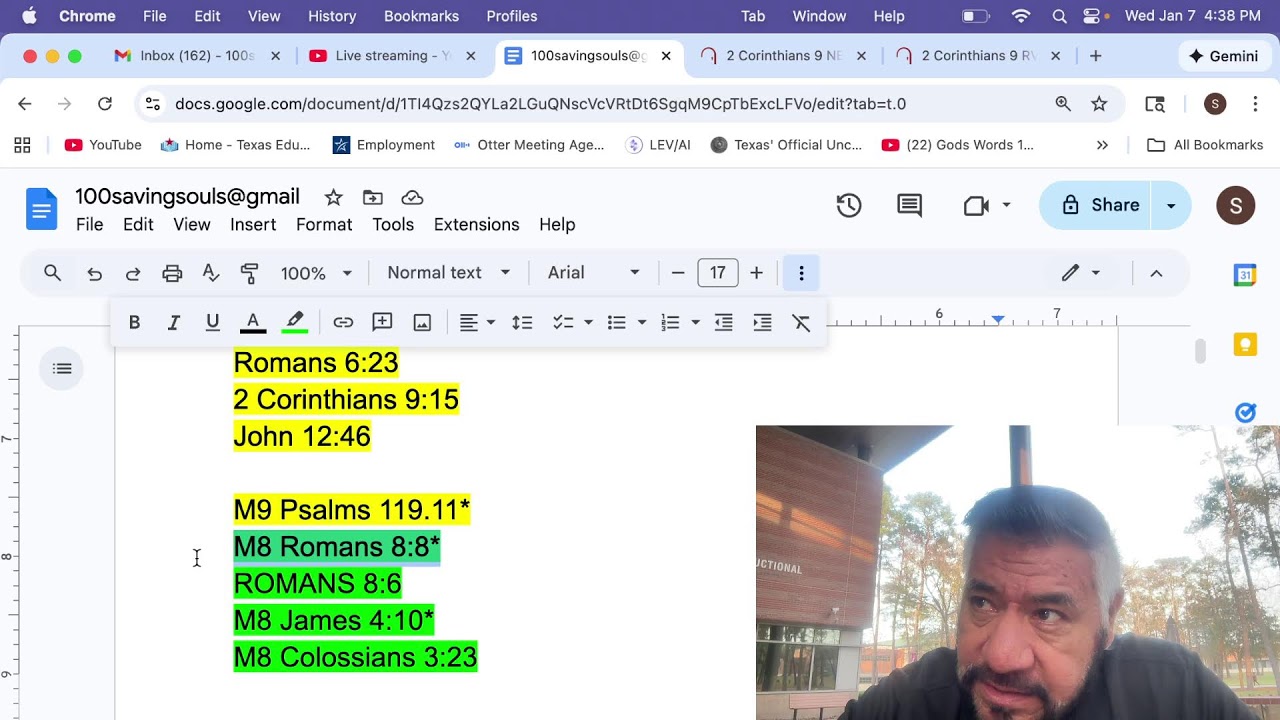Insert image from toolbar icon
Screen dimensions: 1280x720
pyautogui.click(x=422, y=322)
